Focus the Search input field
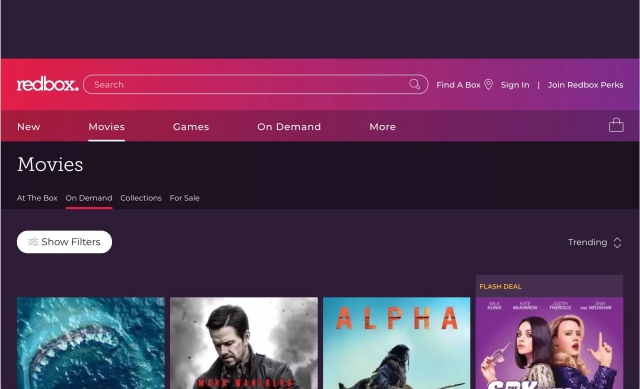The height and width of the screenshot is (389, 640). tap(256, 84)
